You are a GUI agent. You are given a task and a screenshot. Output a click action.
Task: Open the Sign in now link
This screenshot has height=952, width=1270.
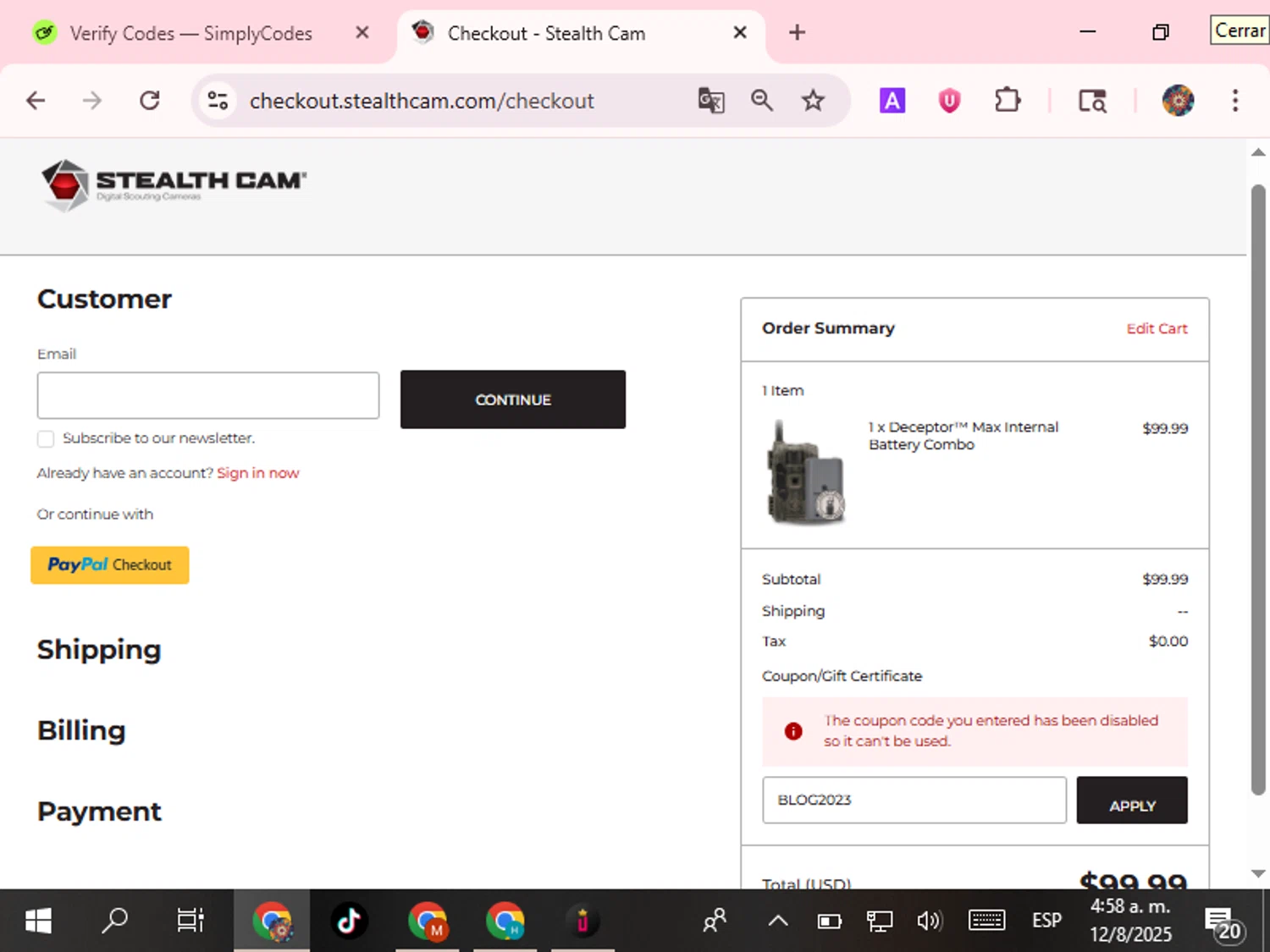coord(257,473)
